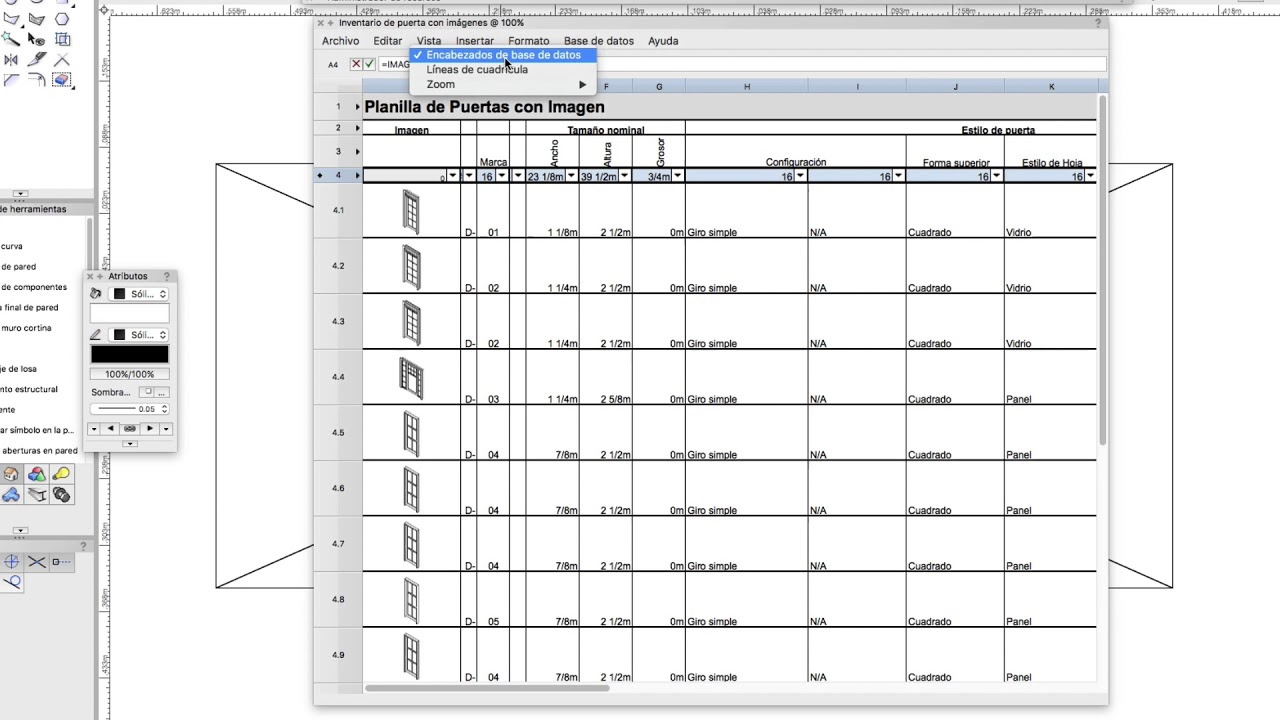Open the Zoom submenu
1280x720 pixels.
click(503, 84)
